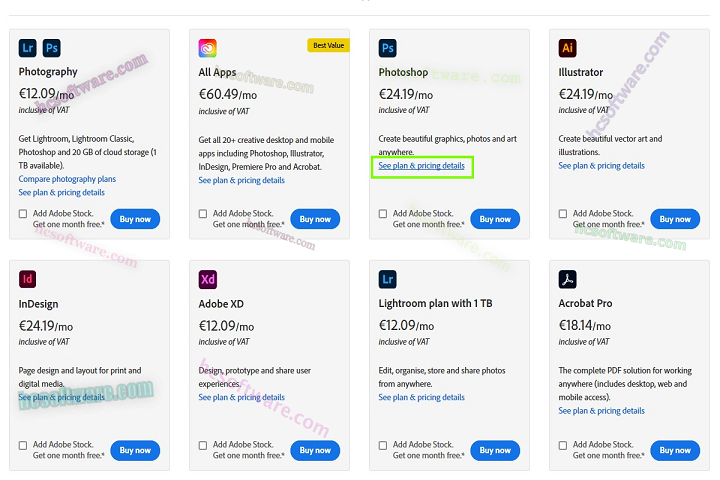Viewport: 720px width, 480px height.
Task: See plan & pricing details for Lightroom plan
Action: tap(422, 397)
